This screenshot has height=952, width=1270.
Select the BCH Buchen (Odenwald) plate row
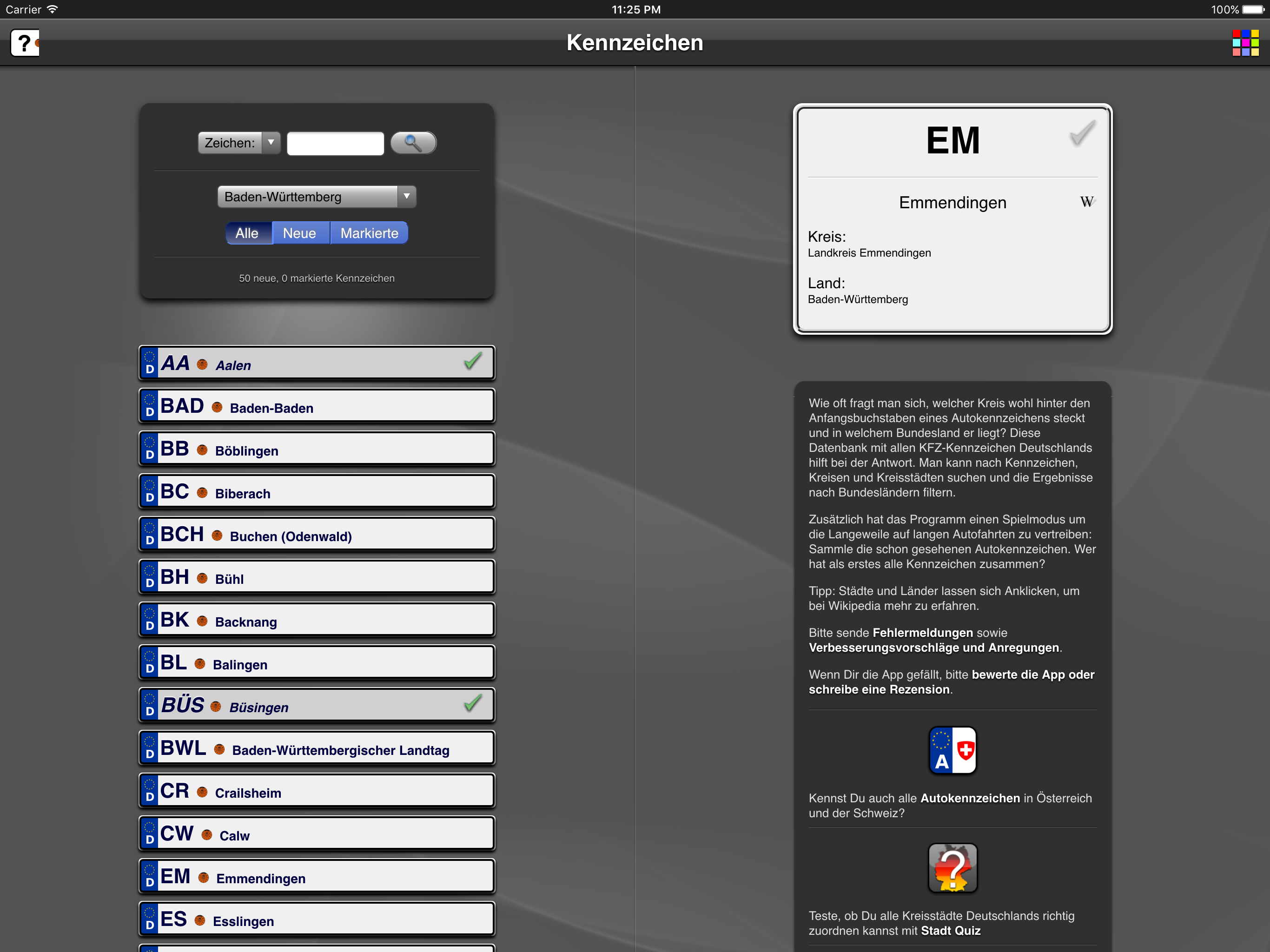pyautogui.click(x=317, y=534)
